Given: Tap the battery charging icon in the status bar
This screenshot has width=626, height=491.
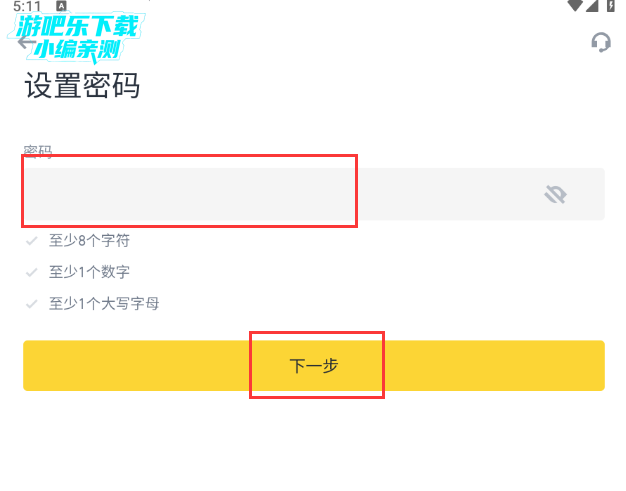Looking at the screenshot, I should [x=611, y=6].
